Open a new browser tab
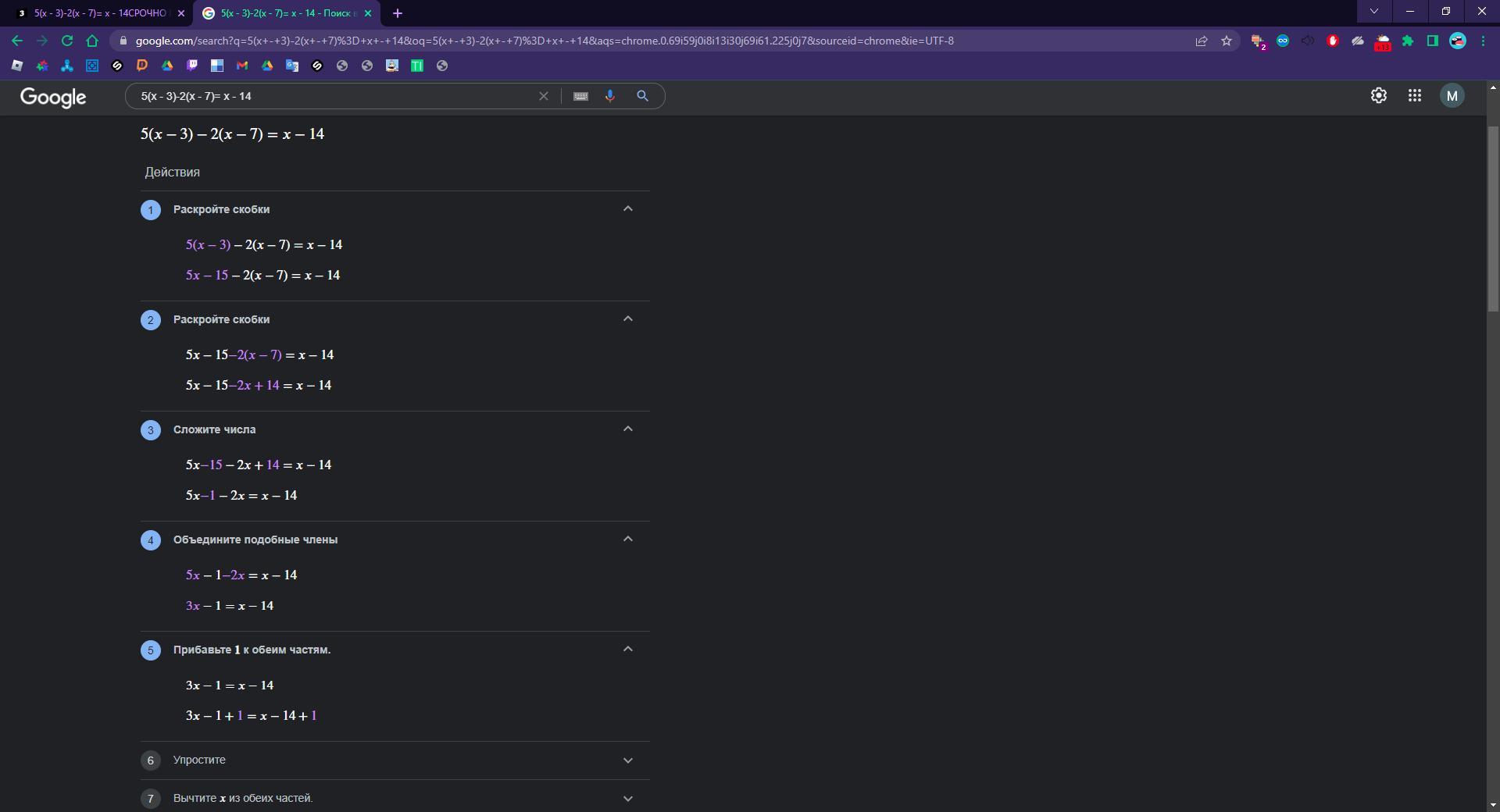 [x=398, y=13]
